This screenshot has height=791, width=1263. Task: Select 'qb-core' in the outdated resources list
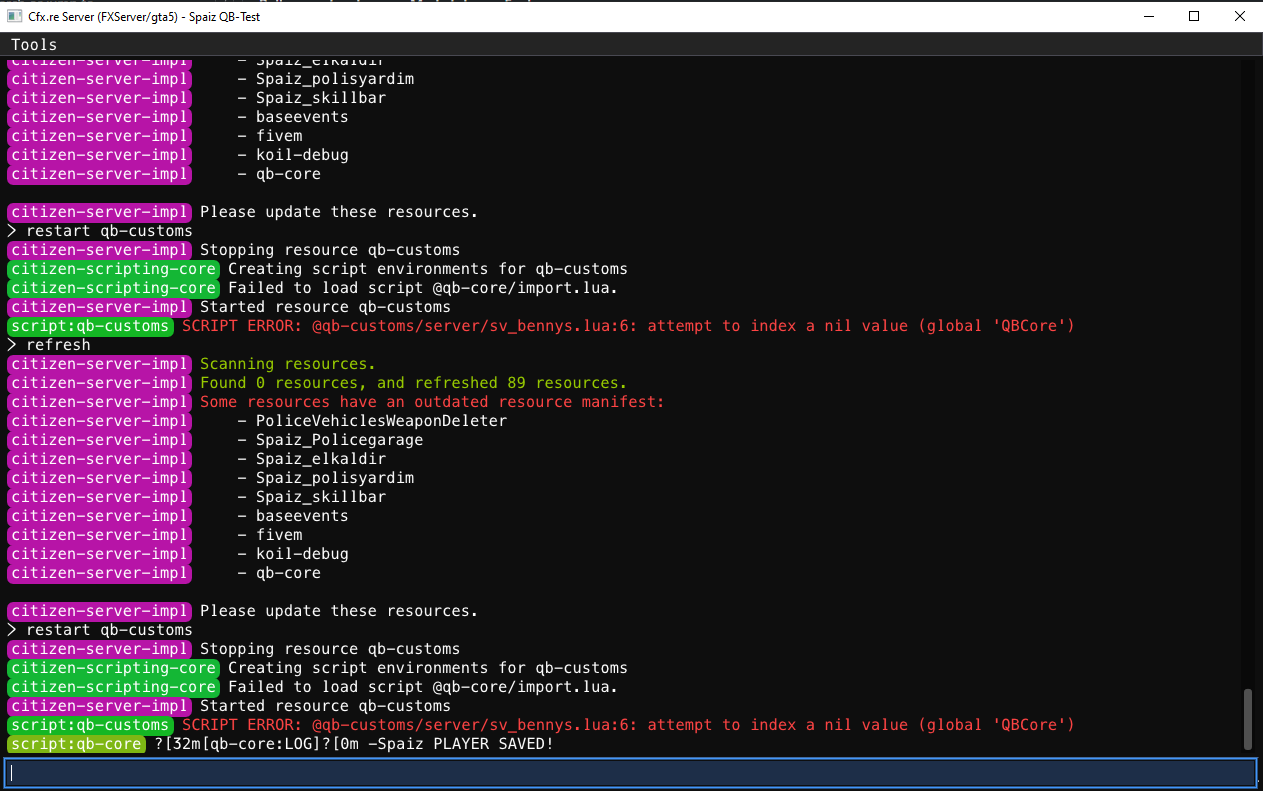pos(288,572)
